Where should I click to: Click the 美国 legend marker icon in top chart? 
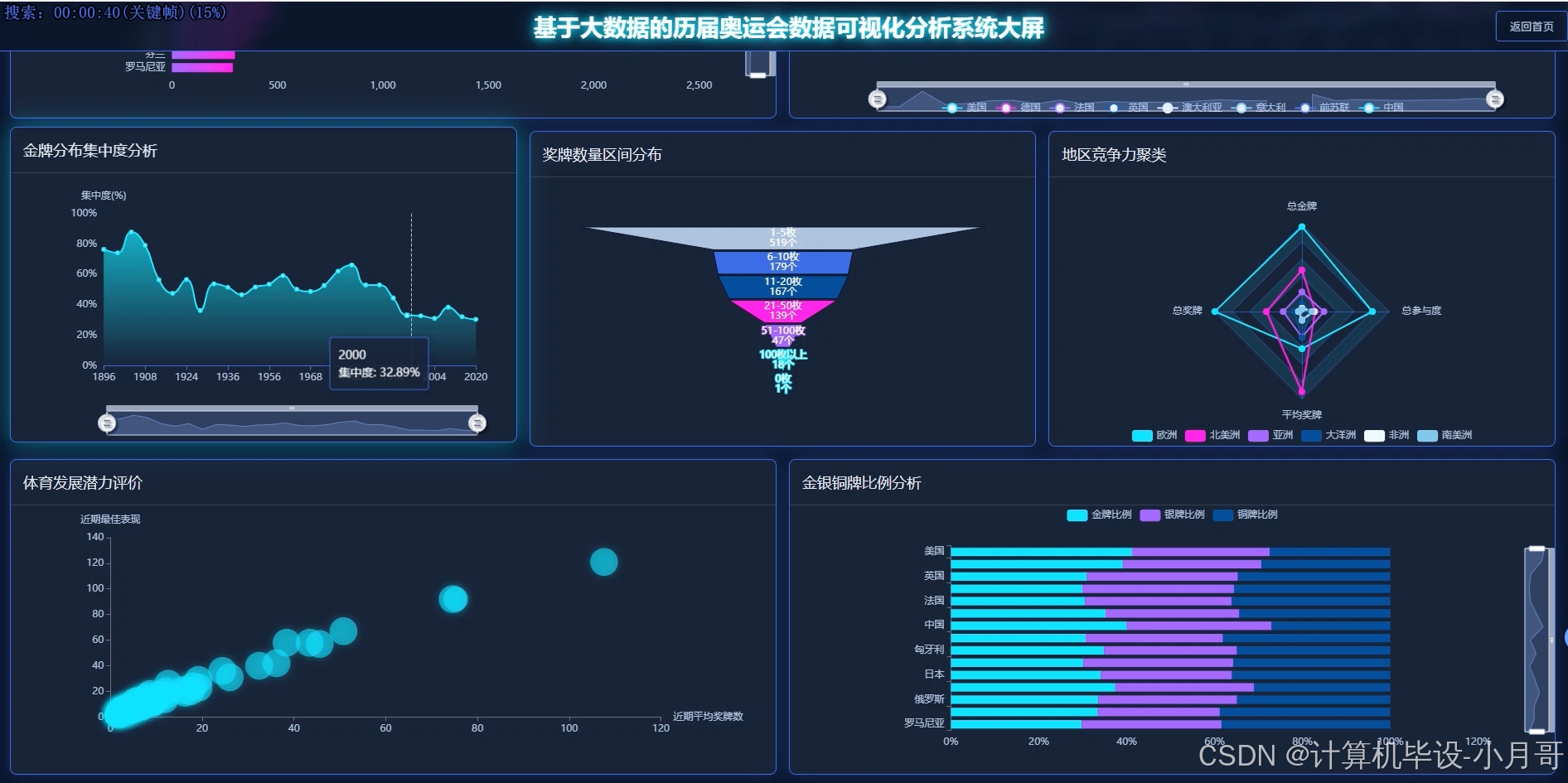click(x=951, y=107)
